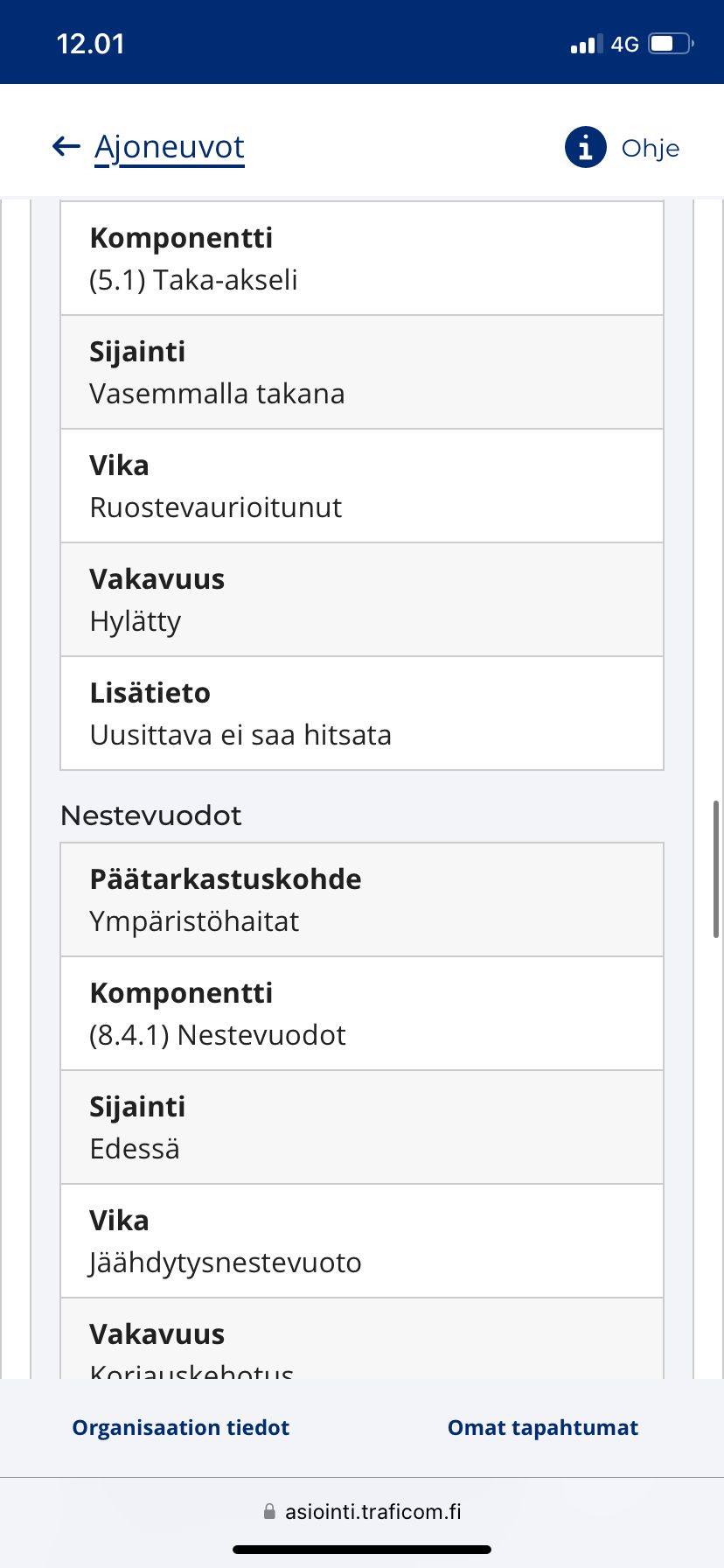Tap the back arrow icon
Image resolution: width=724 pixels, height=1568 pixels.
[x=66, y=146]
